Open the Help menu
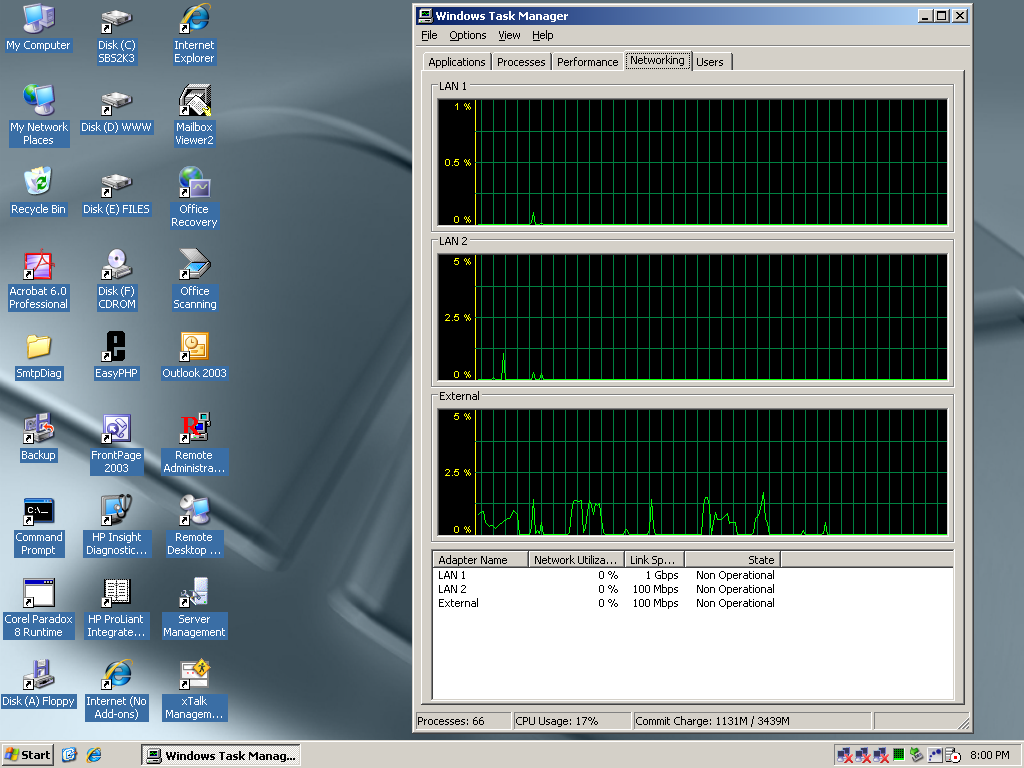This screenshot has width=1024, height=768. tap(543, 35)
